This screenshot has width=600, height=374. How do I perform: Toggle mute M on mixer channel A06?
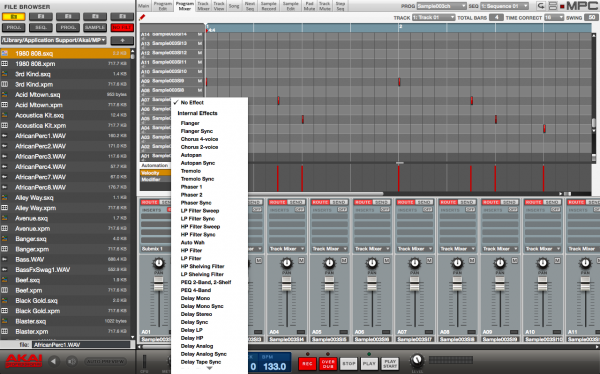coord(387,260)
